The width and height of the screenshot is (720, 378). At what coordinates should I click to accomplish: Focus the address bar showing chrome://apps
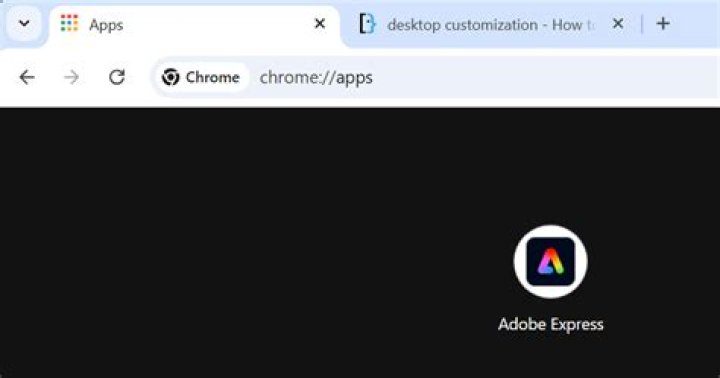point(435,77)
